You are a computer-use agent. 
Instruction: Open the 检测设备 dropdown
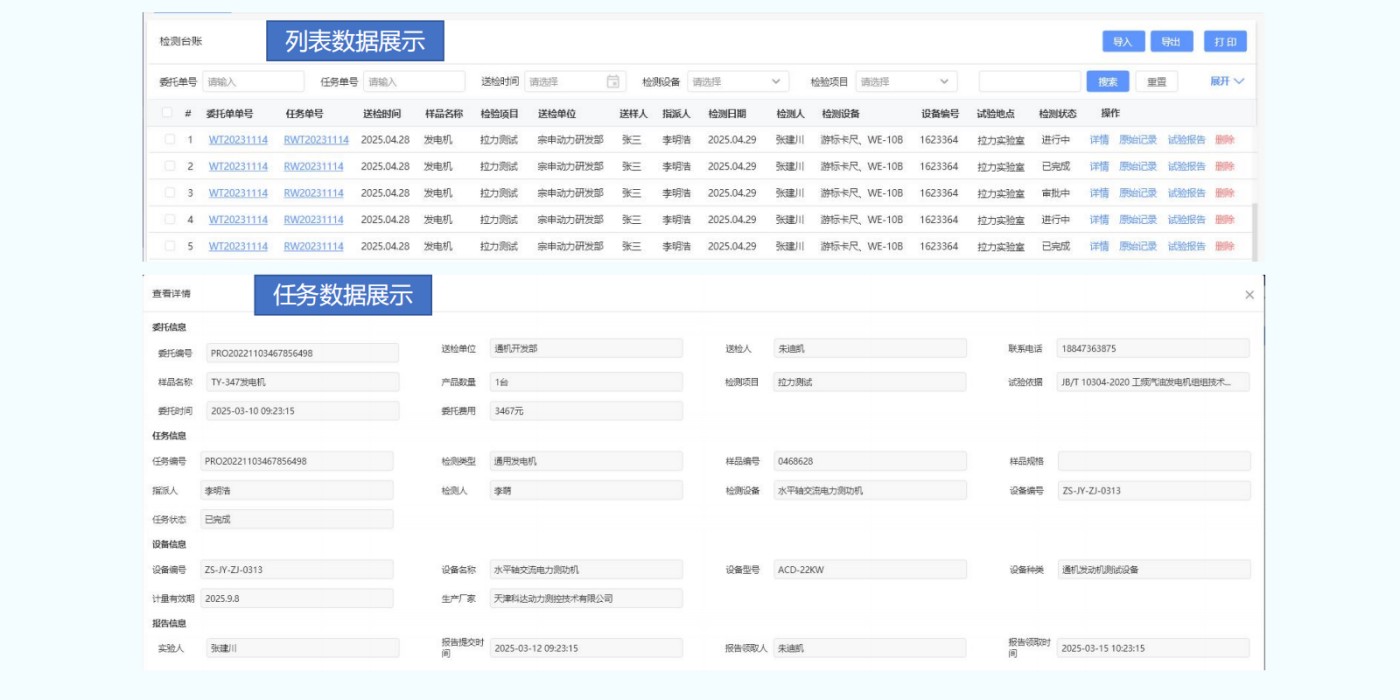click(737, 82)
